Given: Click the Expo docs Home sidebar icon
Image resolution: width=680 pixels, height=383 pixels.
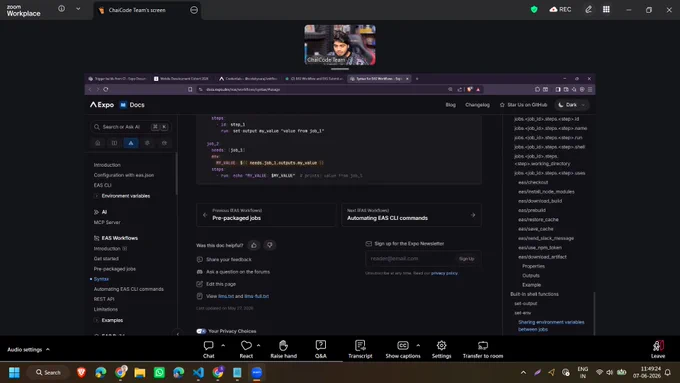Looking at the screenshot, I should coord(98,143).
